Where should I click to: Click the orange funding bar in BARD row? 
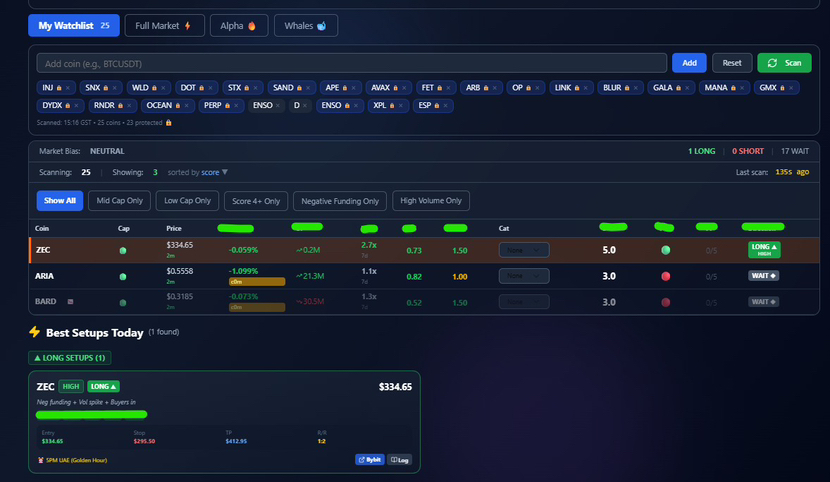pos(257,307)
